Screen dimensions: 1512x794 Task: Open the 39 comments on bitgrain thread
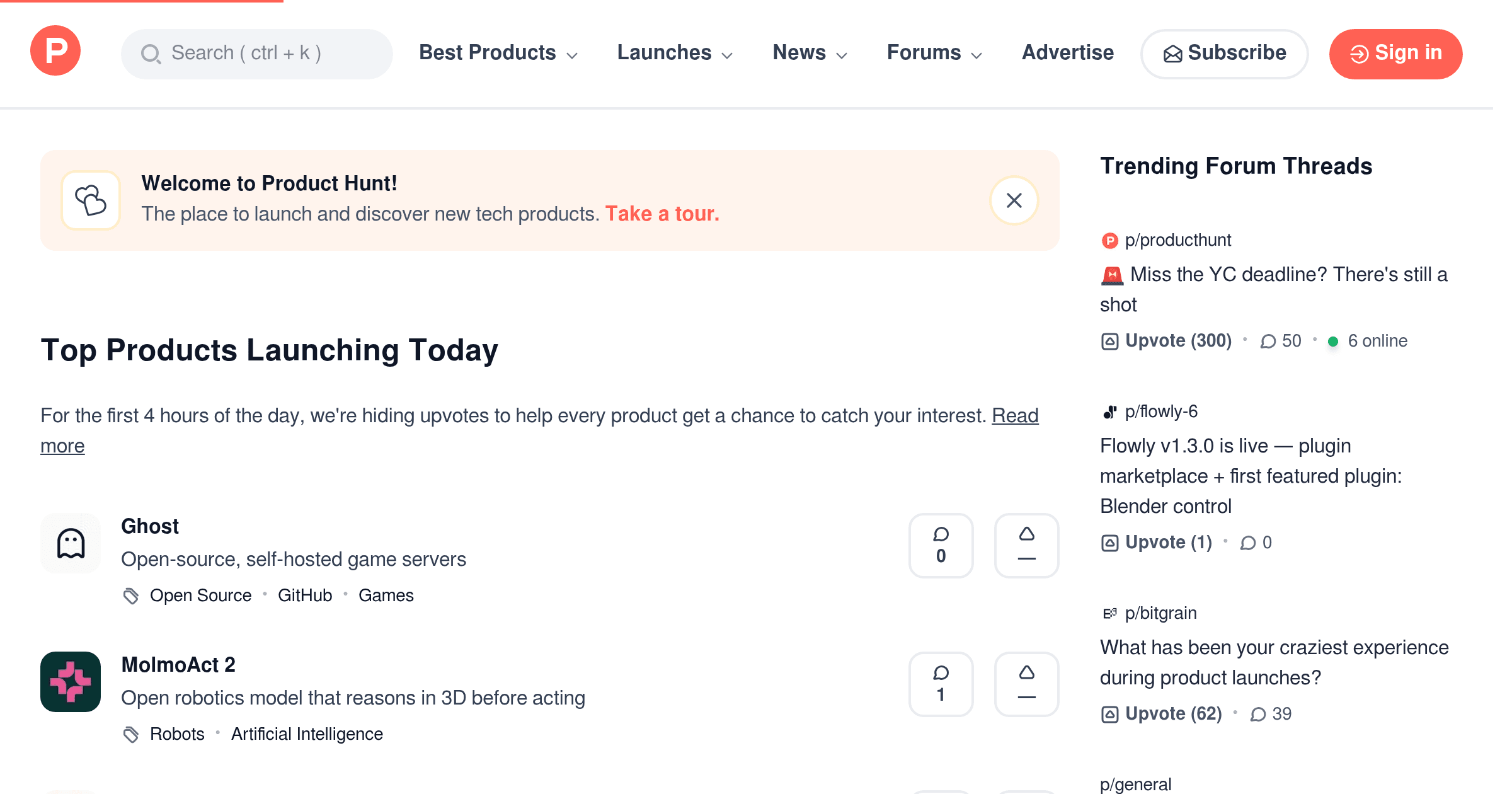1271,714
